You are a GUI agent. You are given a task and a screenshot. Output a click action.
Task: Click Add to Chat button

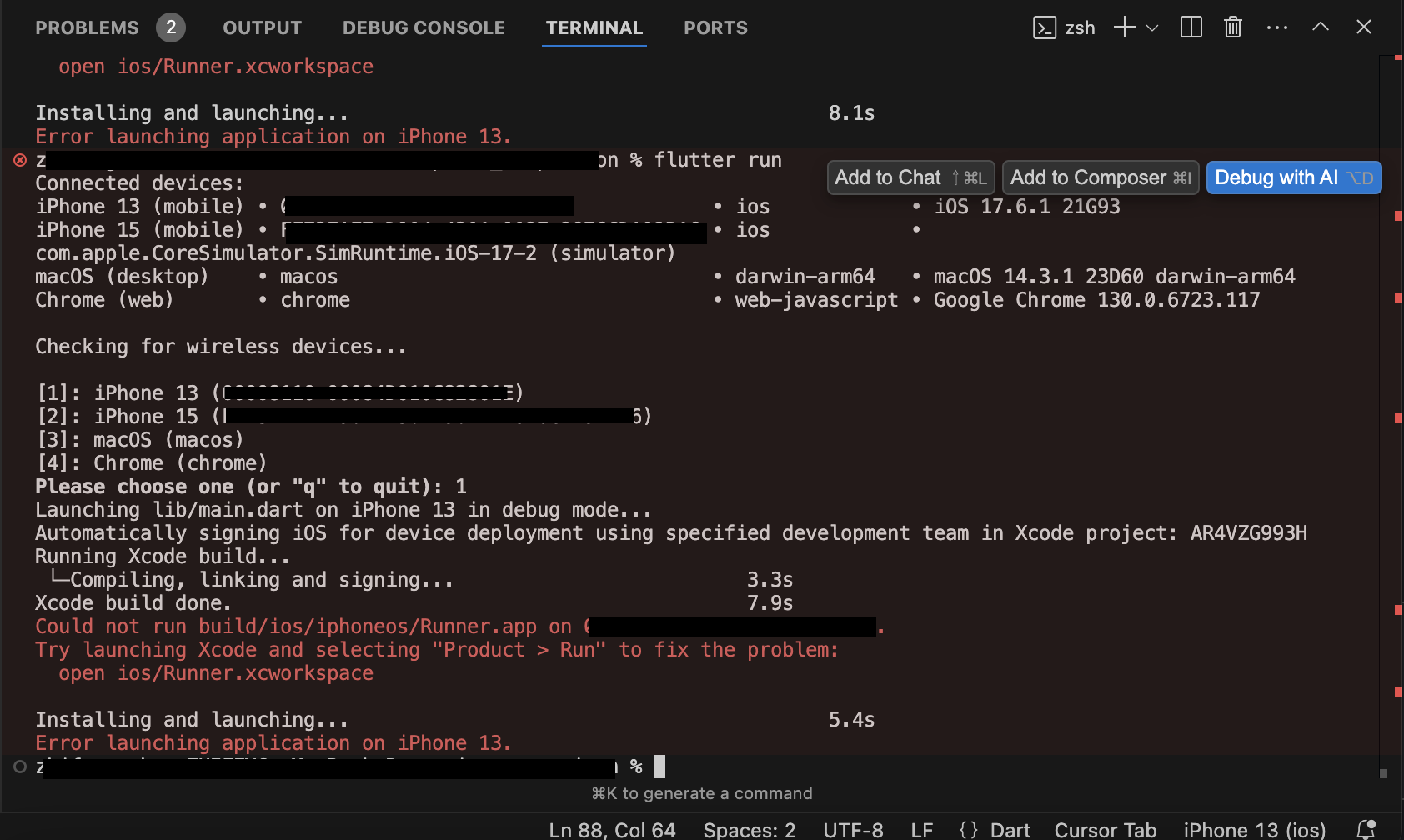910,177
